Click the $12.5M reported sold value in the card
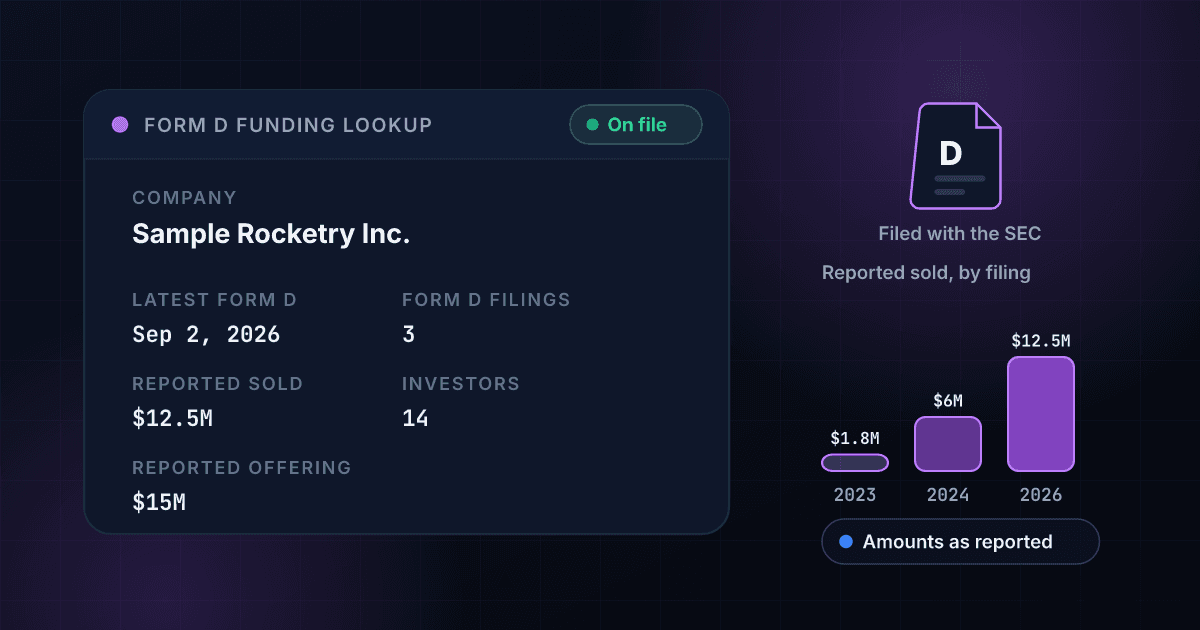The width and height of the screenshot is (1200, 630). pos(172,418)
